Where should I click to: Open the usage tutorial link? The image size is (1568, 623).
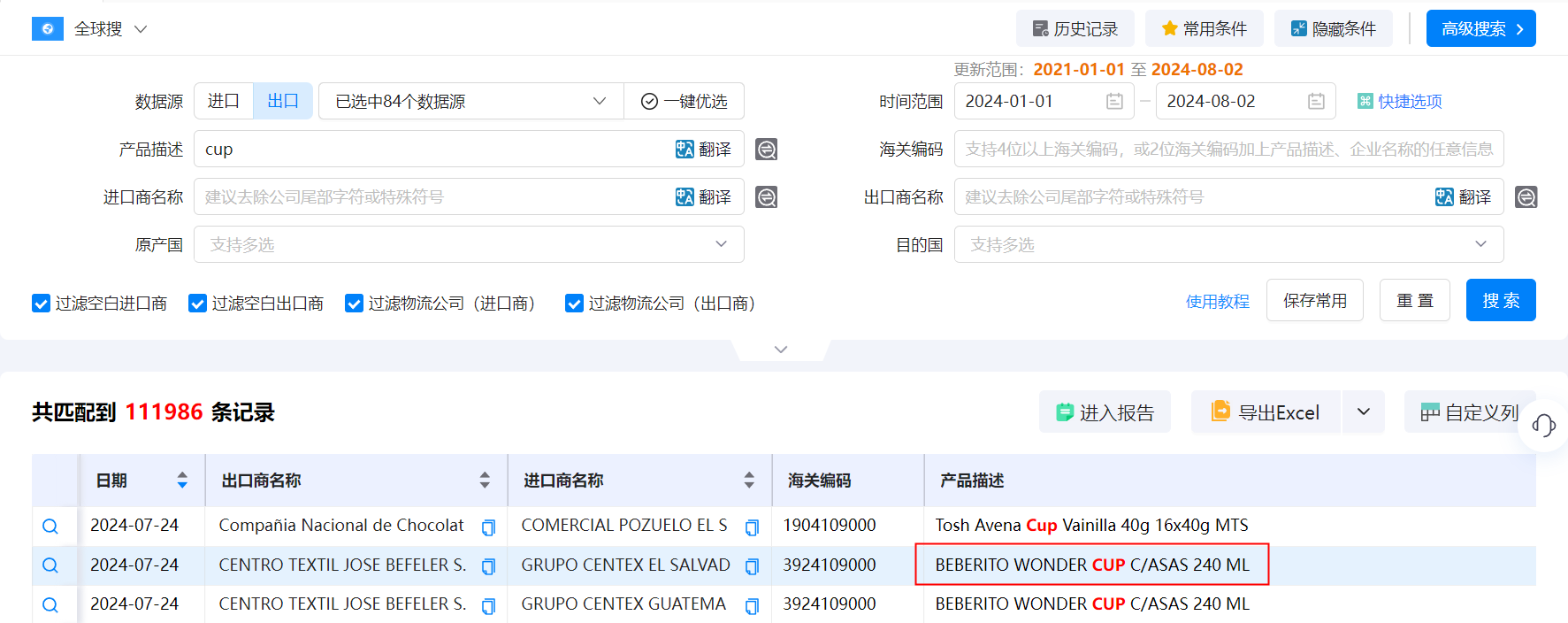pyautogui.click(x=1217, y=302)
